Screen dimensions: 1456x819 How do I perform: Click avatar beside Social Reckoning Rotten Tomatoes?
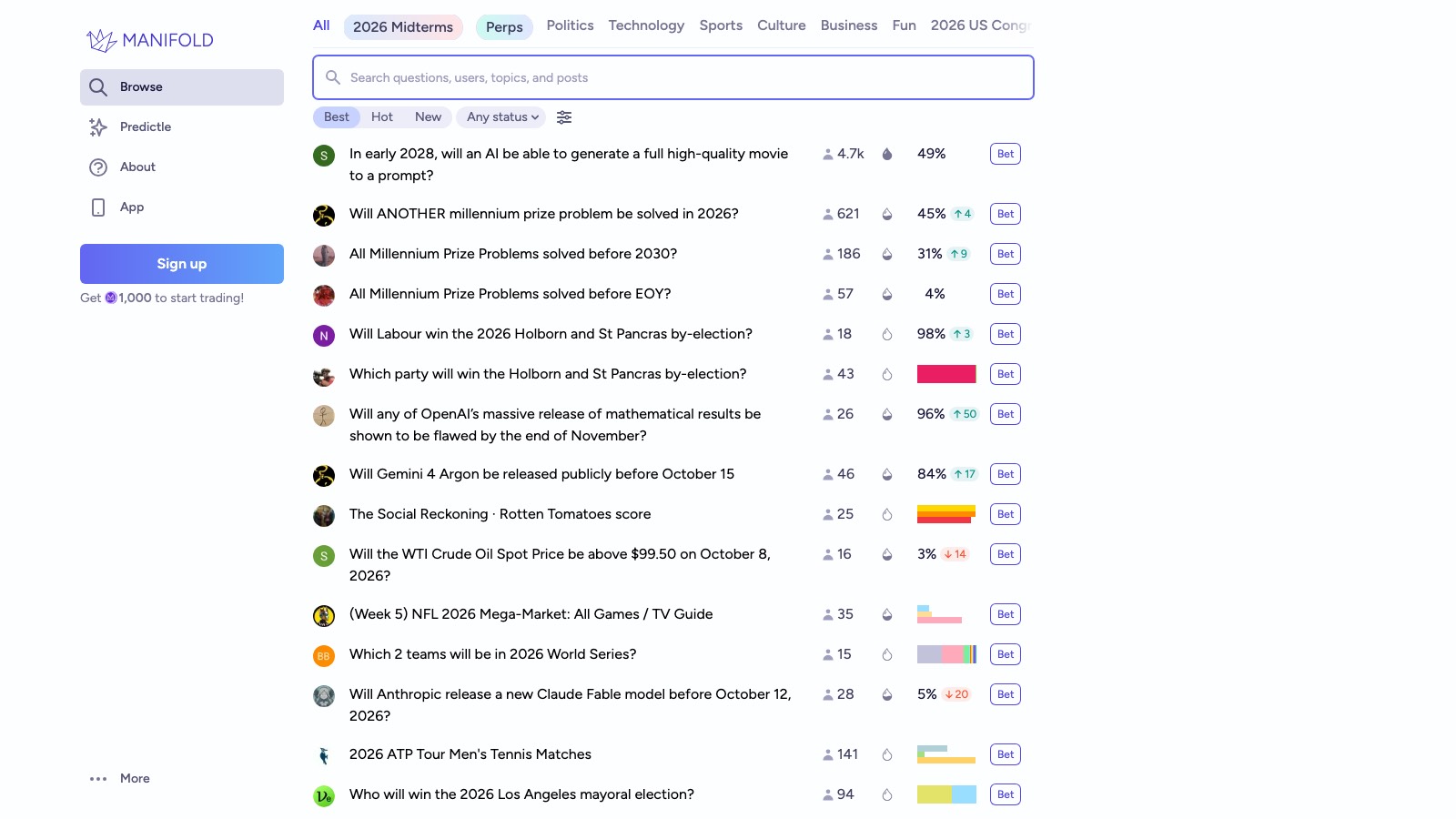pyautogui.click(x=324, y=516)
